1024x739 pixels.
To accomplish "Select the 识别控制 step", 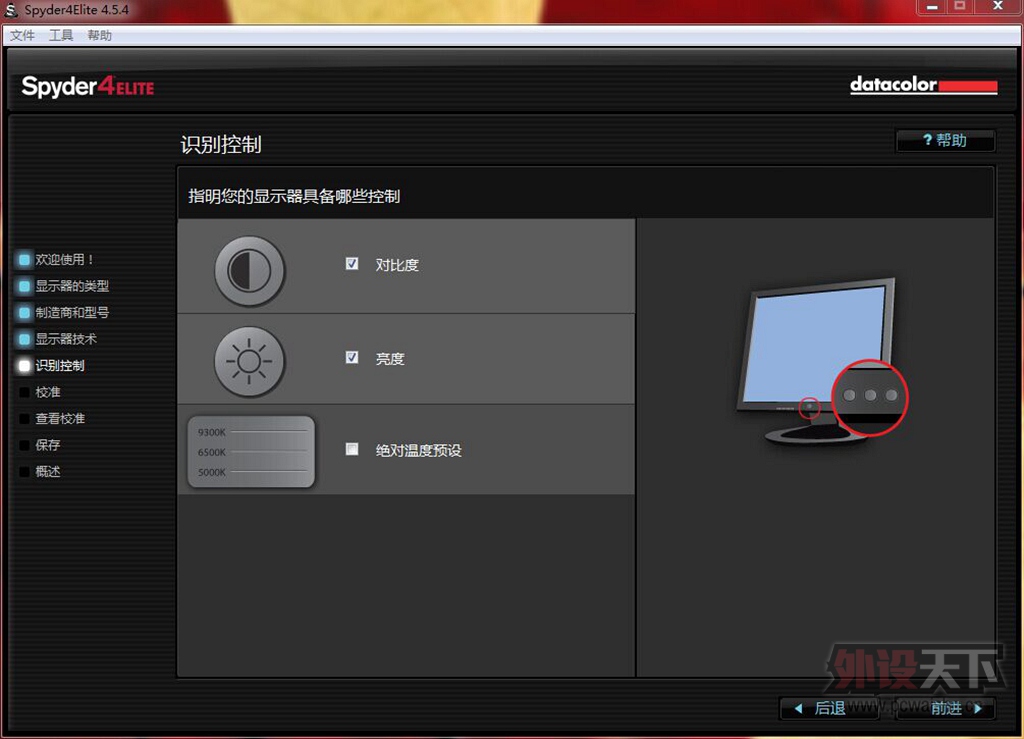I will (x=59, y=366).
